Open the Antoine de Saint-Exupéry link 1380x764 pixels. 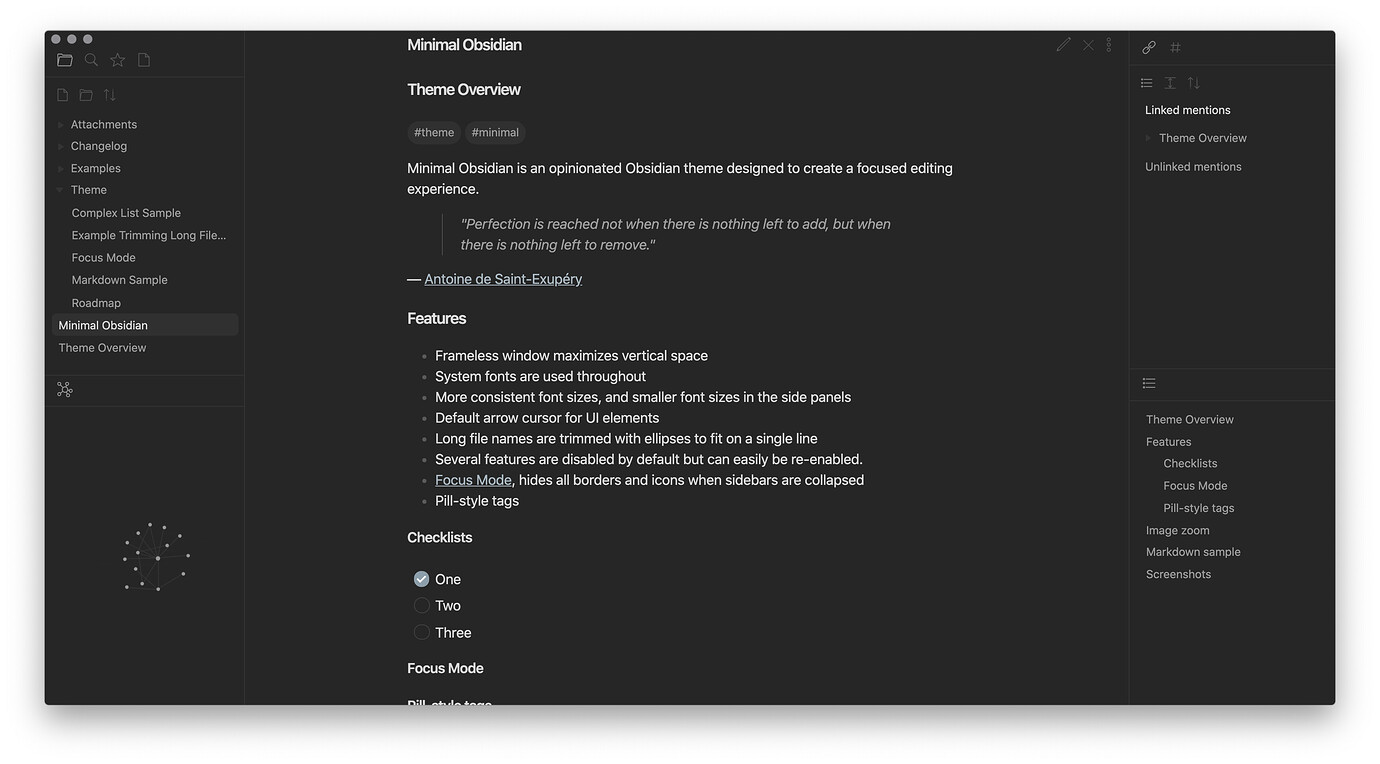tap(503, 279)
